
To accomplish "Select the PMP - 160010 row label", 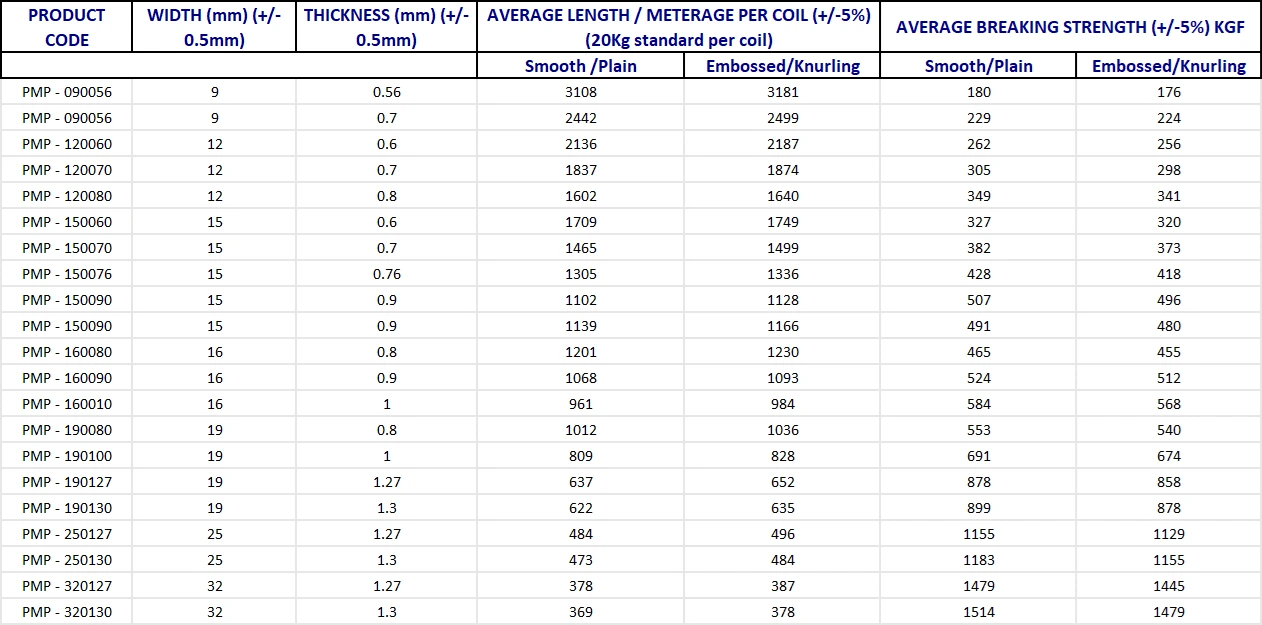I will (67, 404).
